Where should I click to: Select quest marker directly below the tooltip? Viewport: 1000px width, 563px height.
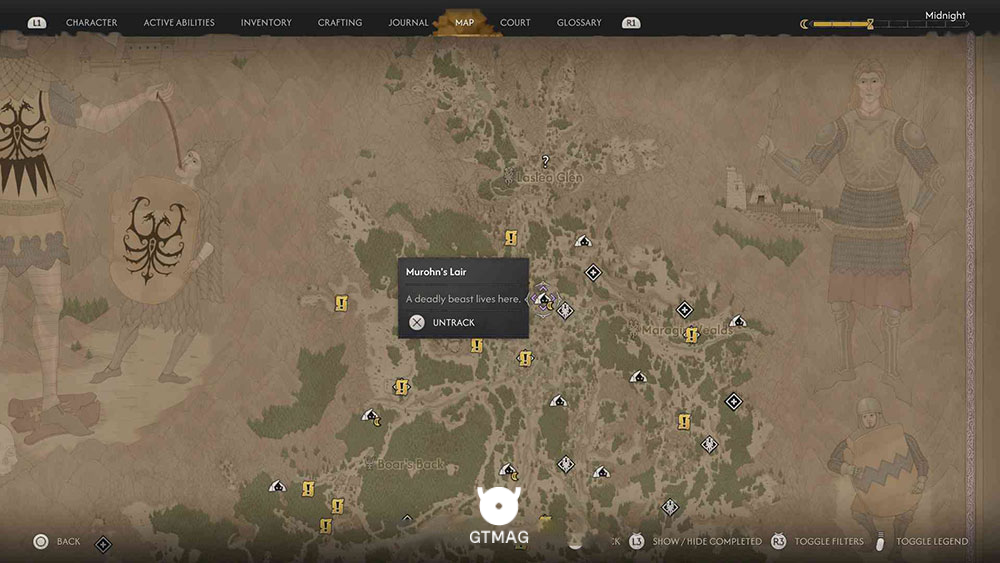[476, 346]
